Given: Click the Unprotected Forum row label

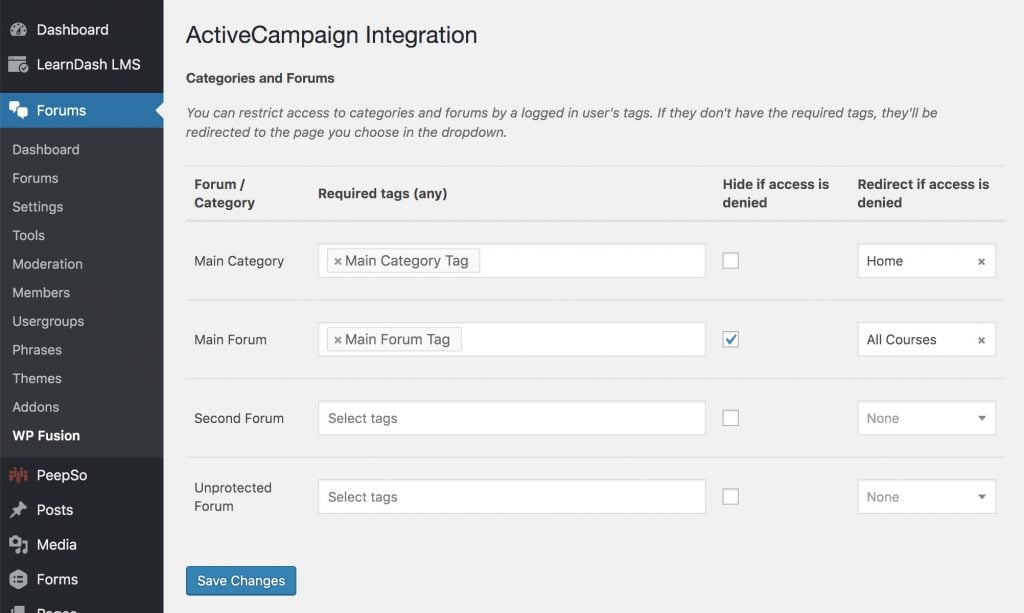Looking at the screenshot, I should (x=233, y=497).
